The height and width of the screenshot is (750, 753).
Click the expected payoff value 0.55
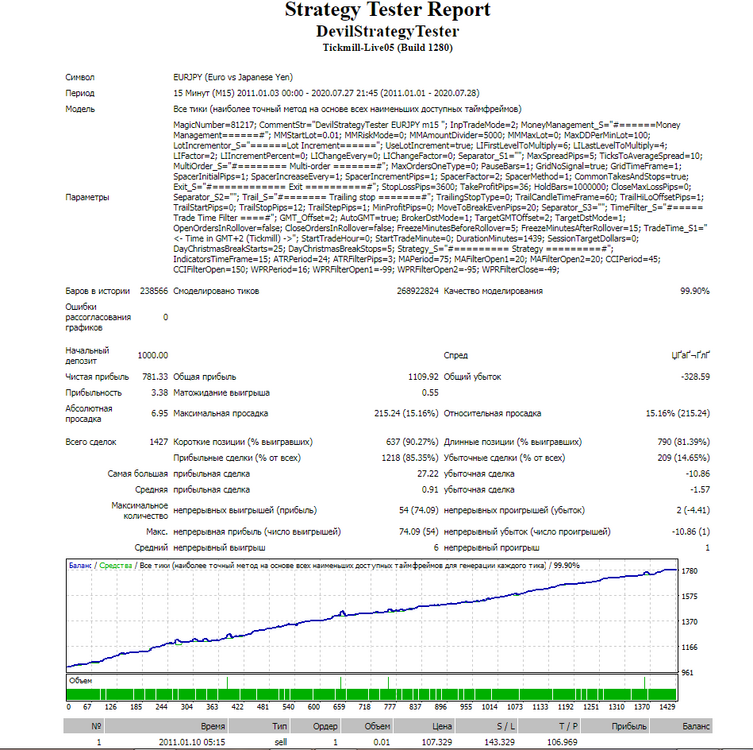click(430, 393)
